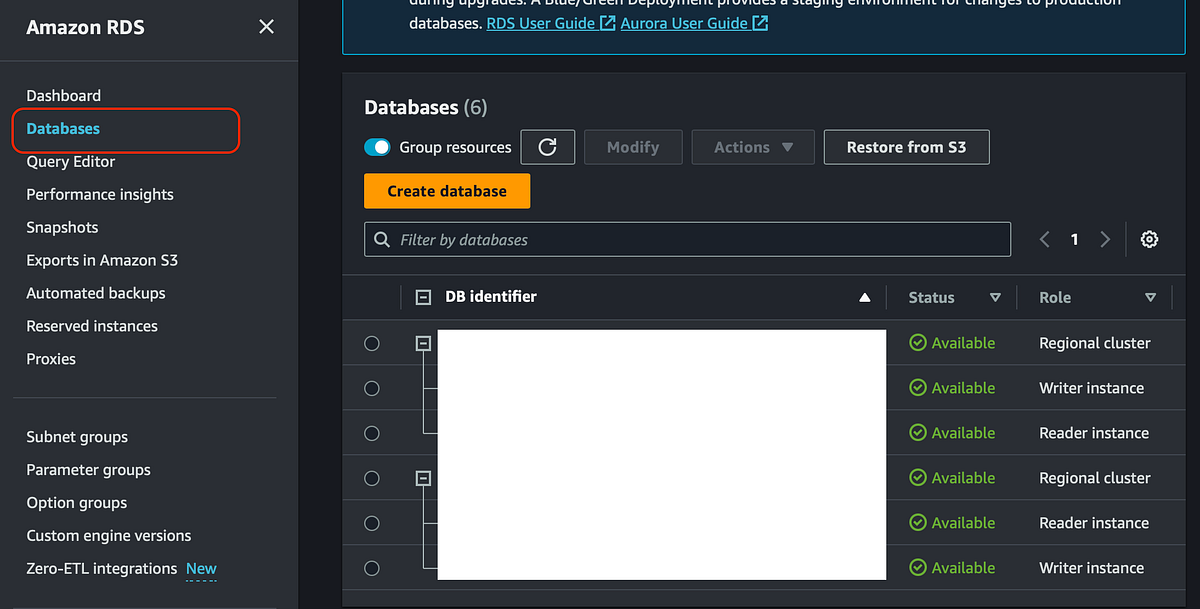Select the first Regional cluster radio button
This screenshot has width=1200, height=609.
pos(372,343)
